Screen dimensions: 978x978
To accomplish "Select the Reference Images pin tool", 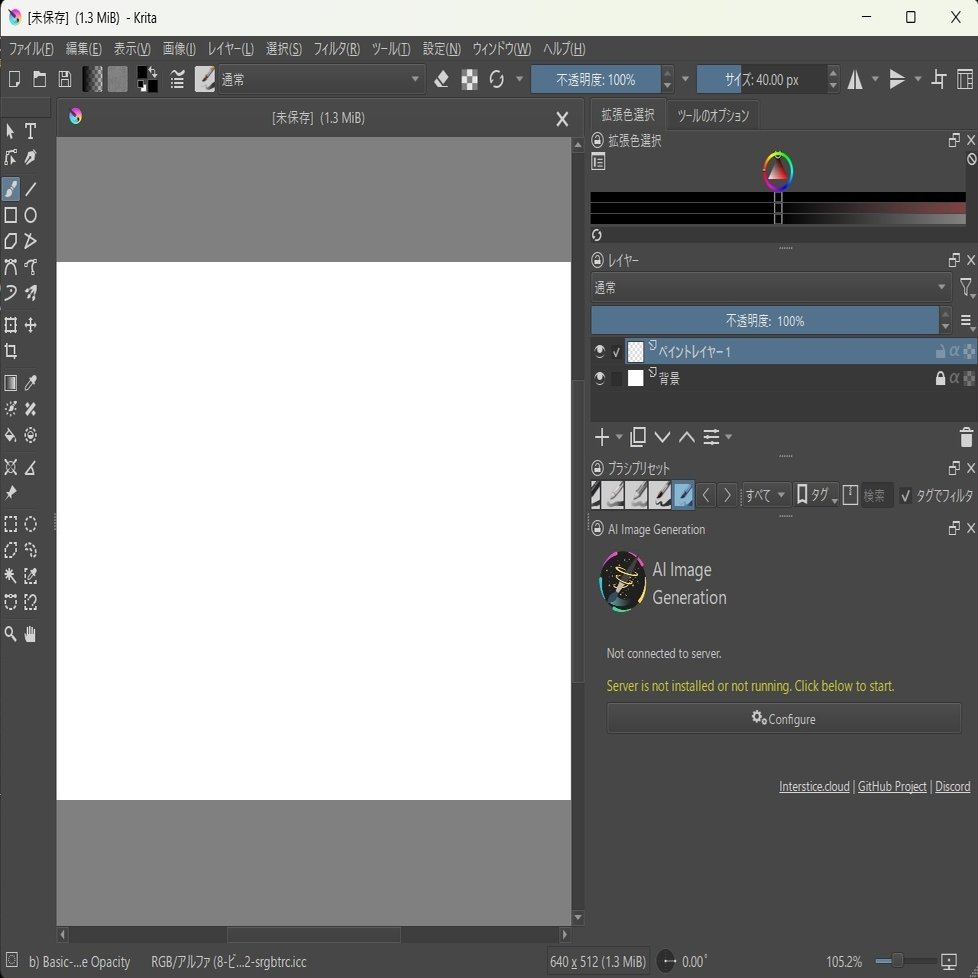I will [11, 493].
